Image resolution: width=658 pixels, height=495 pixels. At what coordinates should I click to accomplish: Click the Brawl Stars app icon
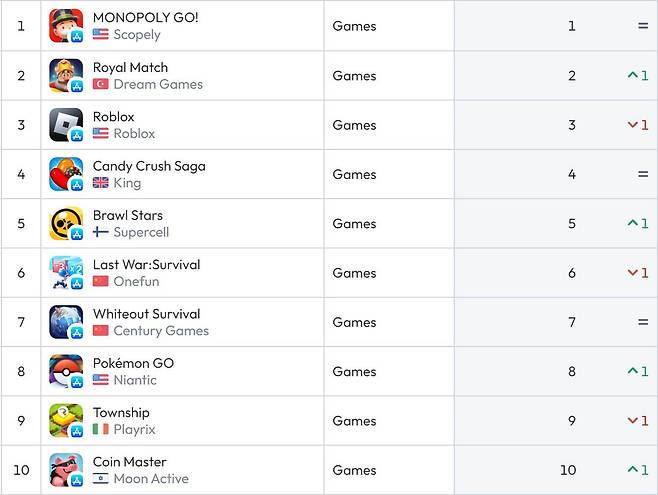tap(66, 224)
